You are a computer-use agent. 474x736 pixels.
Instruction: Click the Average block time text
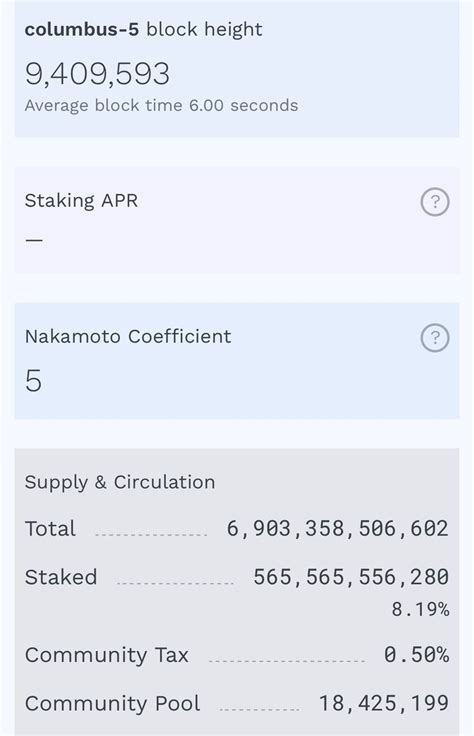coord(161,106)
